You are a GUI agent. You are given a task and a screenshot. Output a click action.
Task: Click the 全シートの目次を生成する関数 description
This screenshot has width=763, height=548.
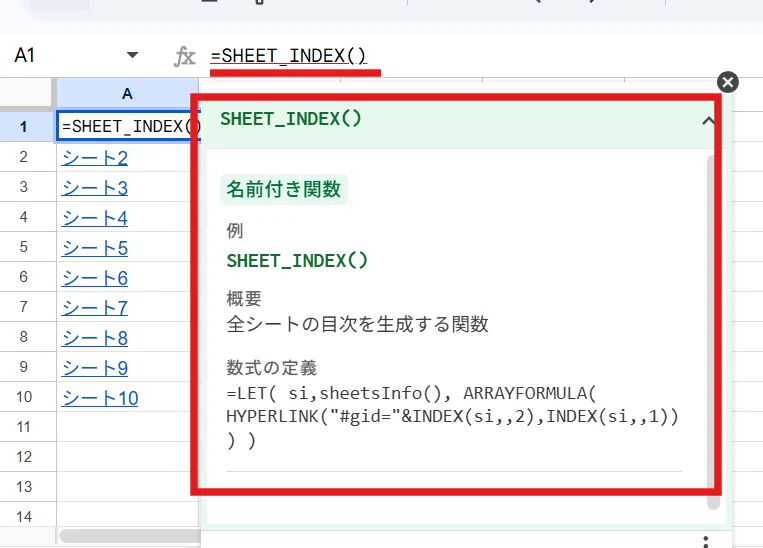357,324
